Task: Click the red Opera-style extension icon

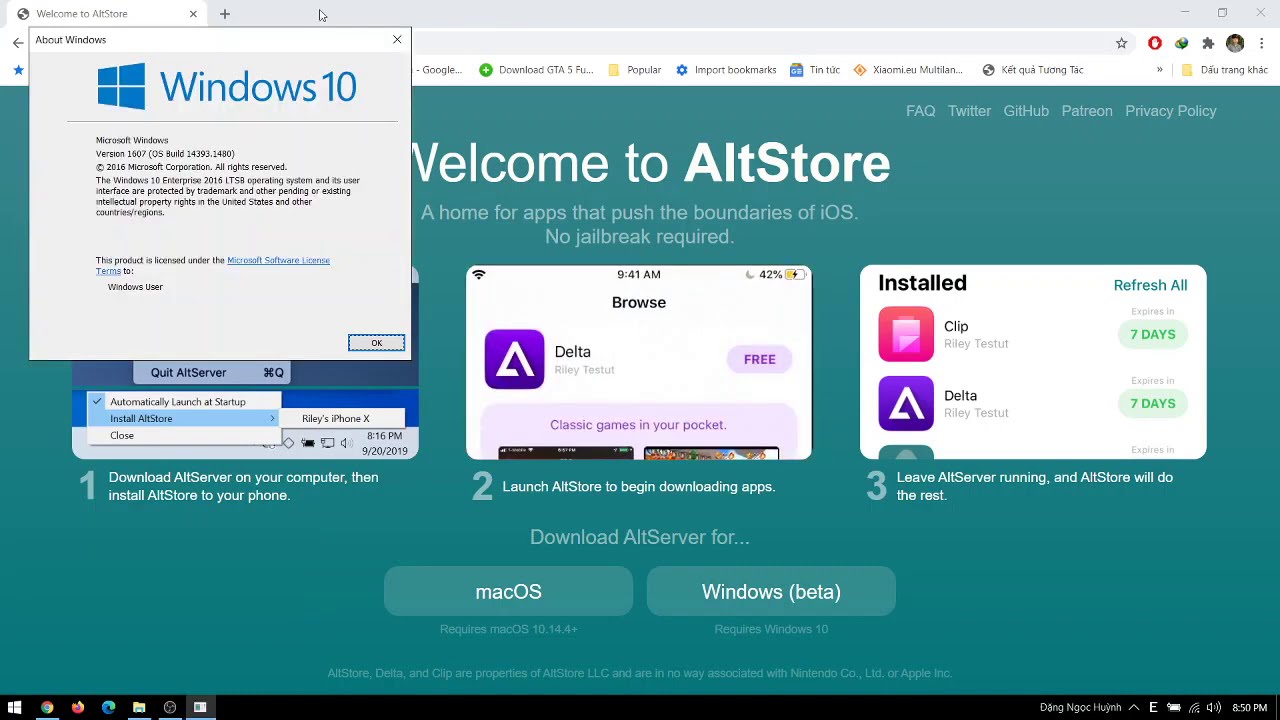Action: pos(1155,43)
